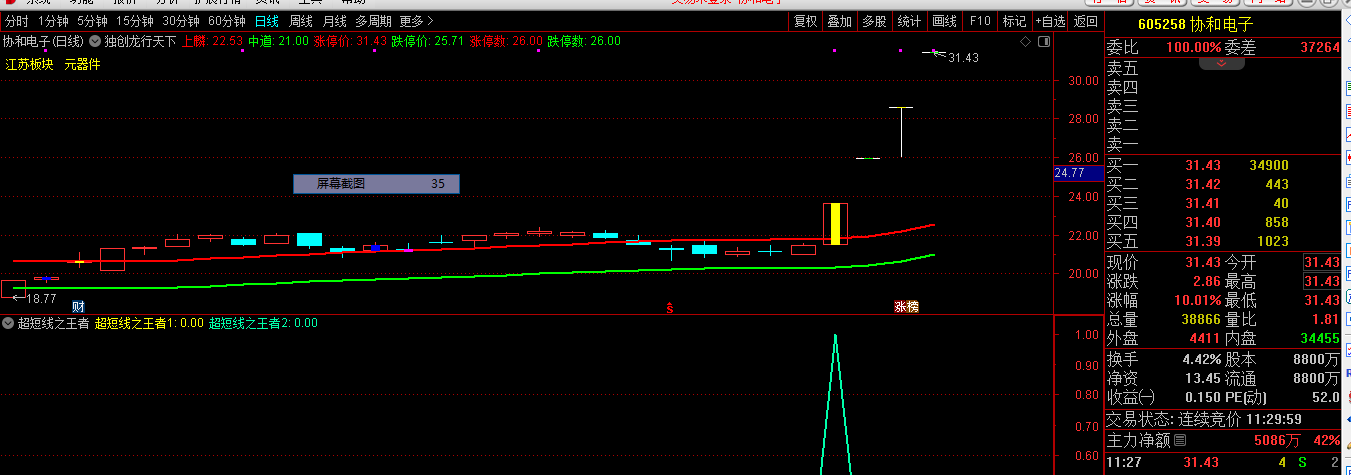Click the 复权 toolbar button
This screenshot has height=475, width=1351.
click(x=805, y=21)
